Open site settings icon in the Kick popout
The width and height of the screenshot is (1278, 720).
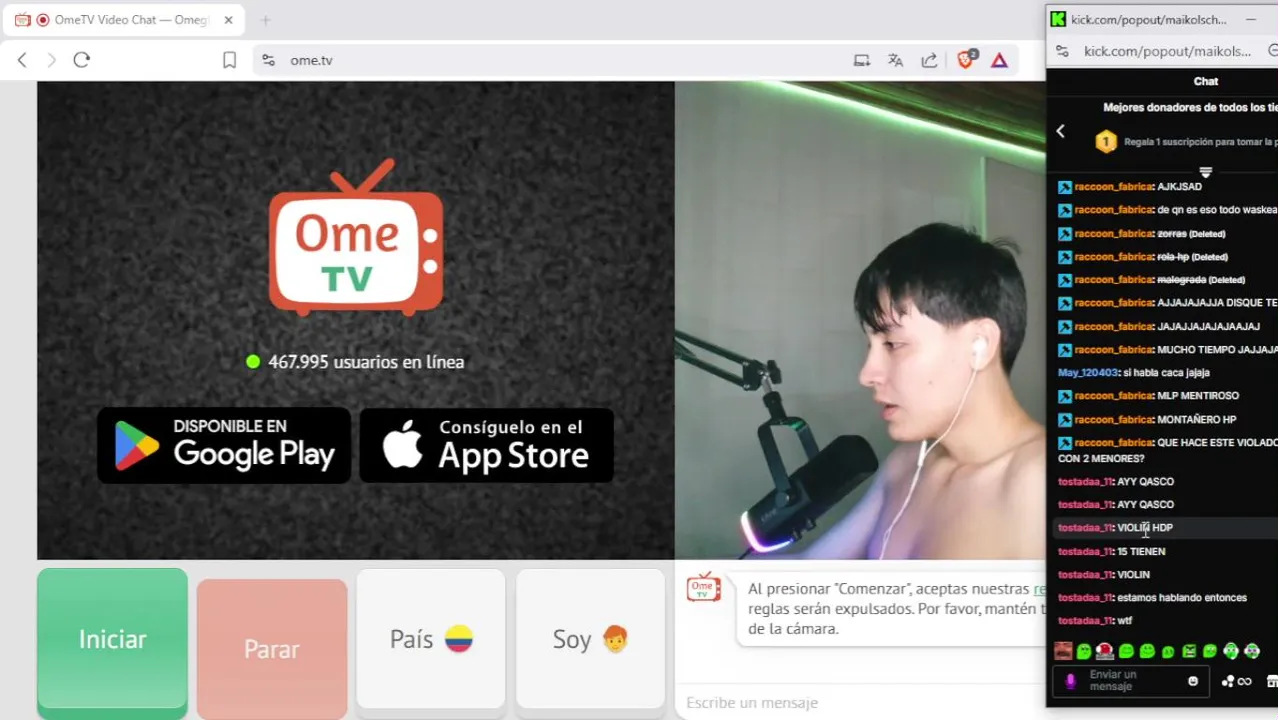1063,51
